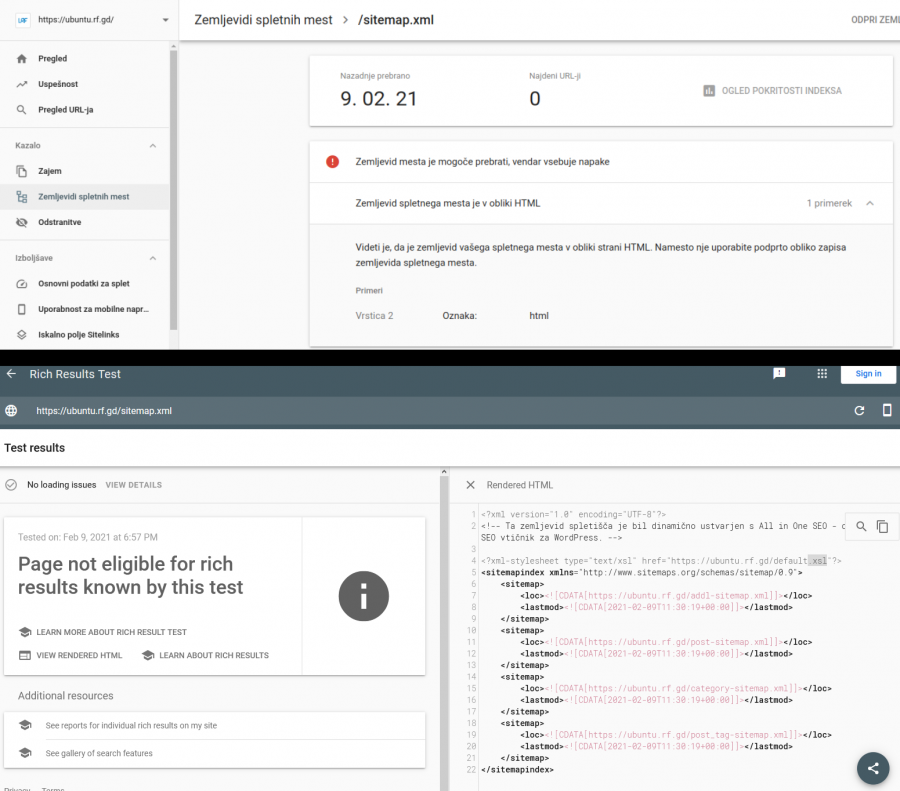Click the Sign in button
This screenshot has width=900, height=791.
pyautogui.click(x=868, y=374)
